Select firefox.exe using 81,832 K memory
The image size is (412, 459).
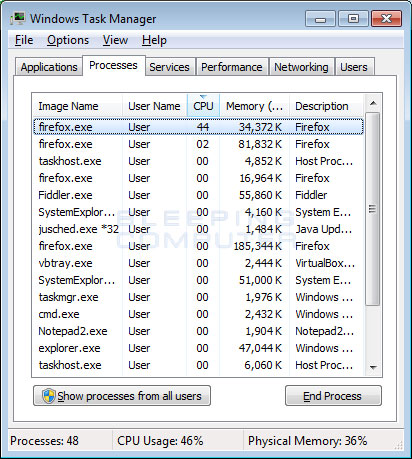click(198, 144)
